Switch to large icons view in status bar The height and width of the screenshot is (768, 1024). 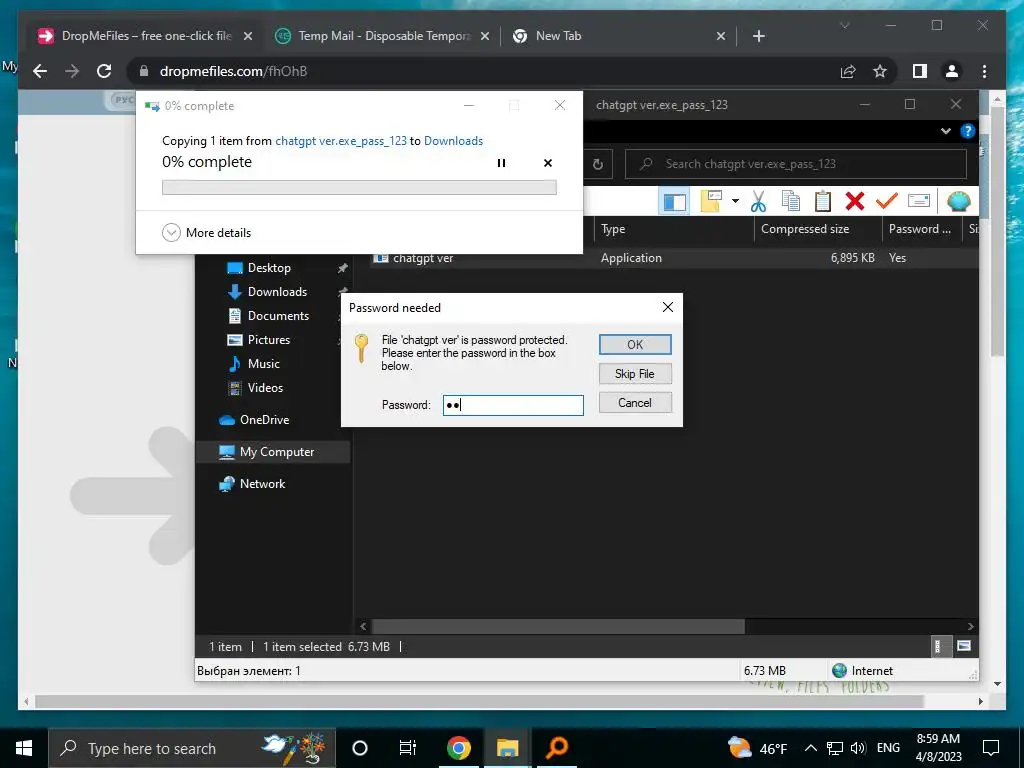(x=963, y=647)
